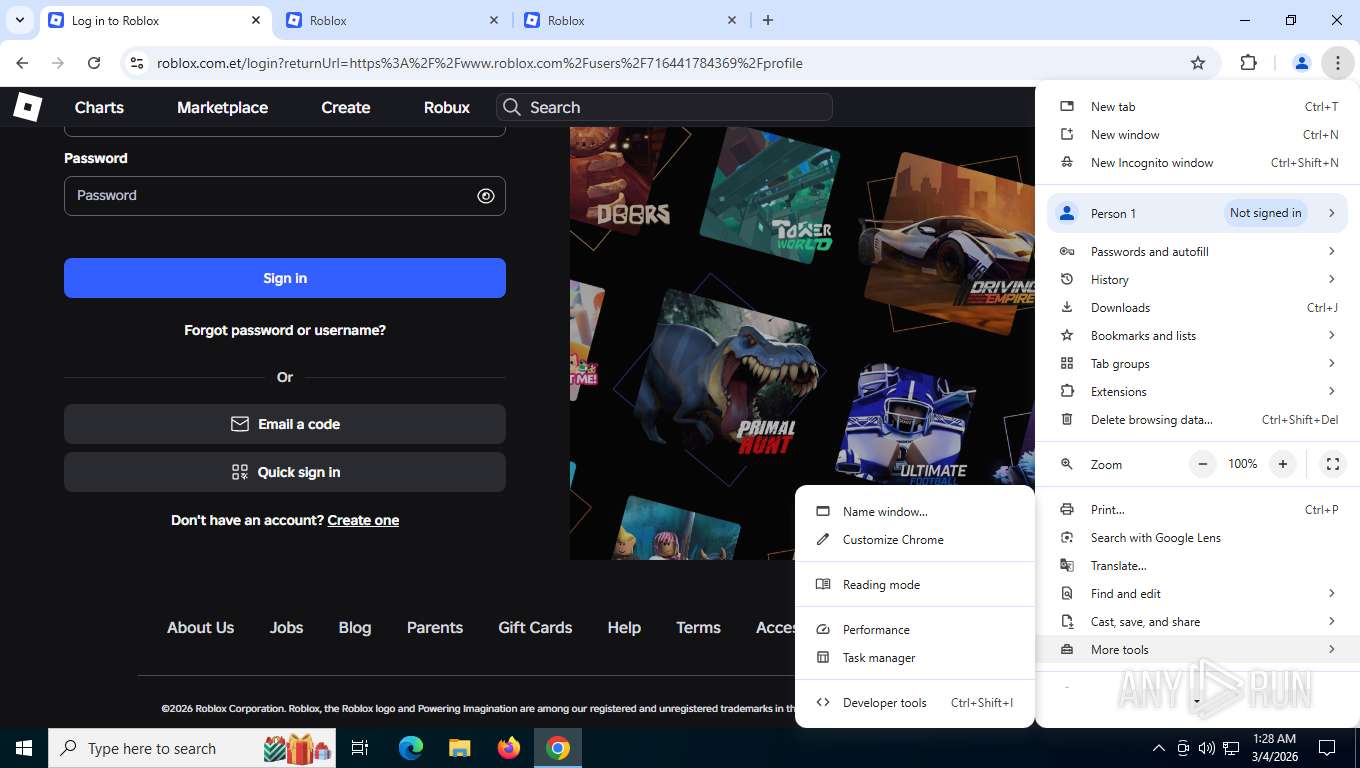This screenshot has height=768, width=1360.
Task: Click the Roblox Search field
Action: (665, 107)
